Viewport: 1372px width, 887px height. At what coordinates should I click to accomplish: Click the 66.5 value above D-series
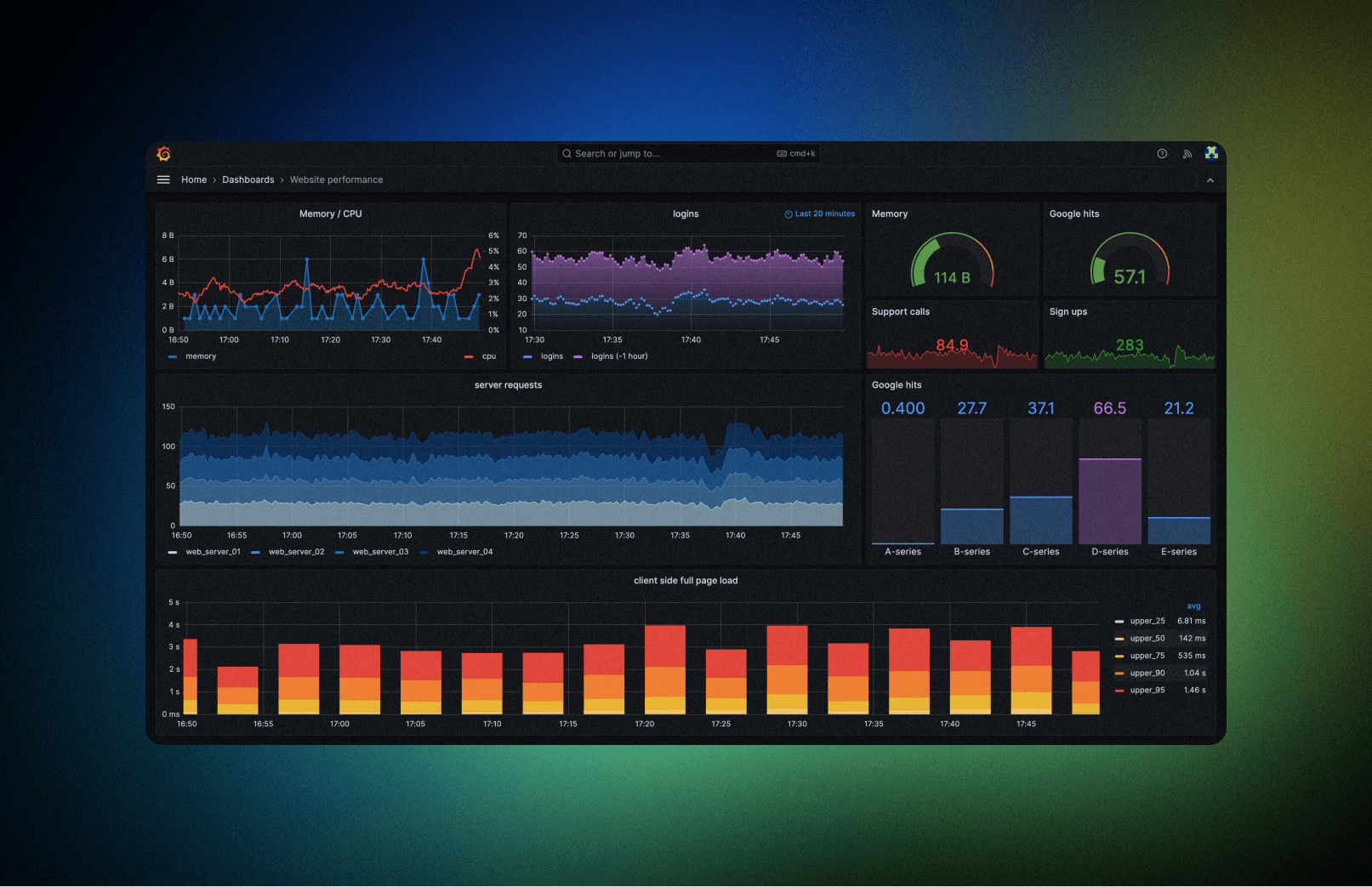click(x=1109, y=408)
